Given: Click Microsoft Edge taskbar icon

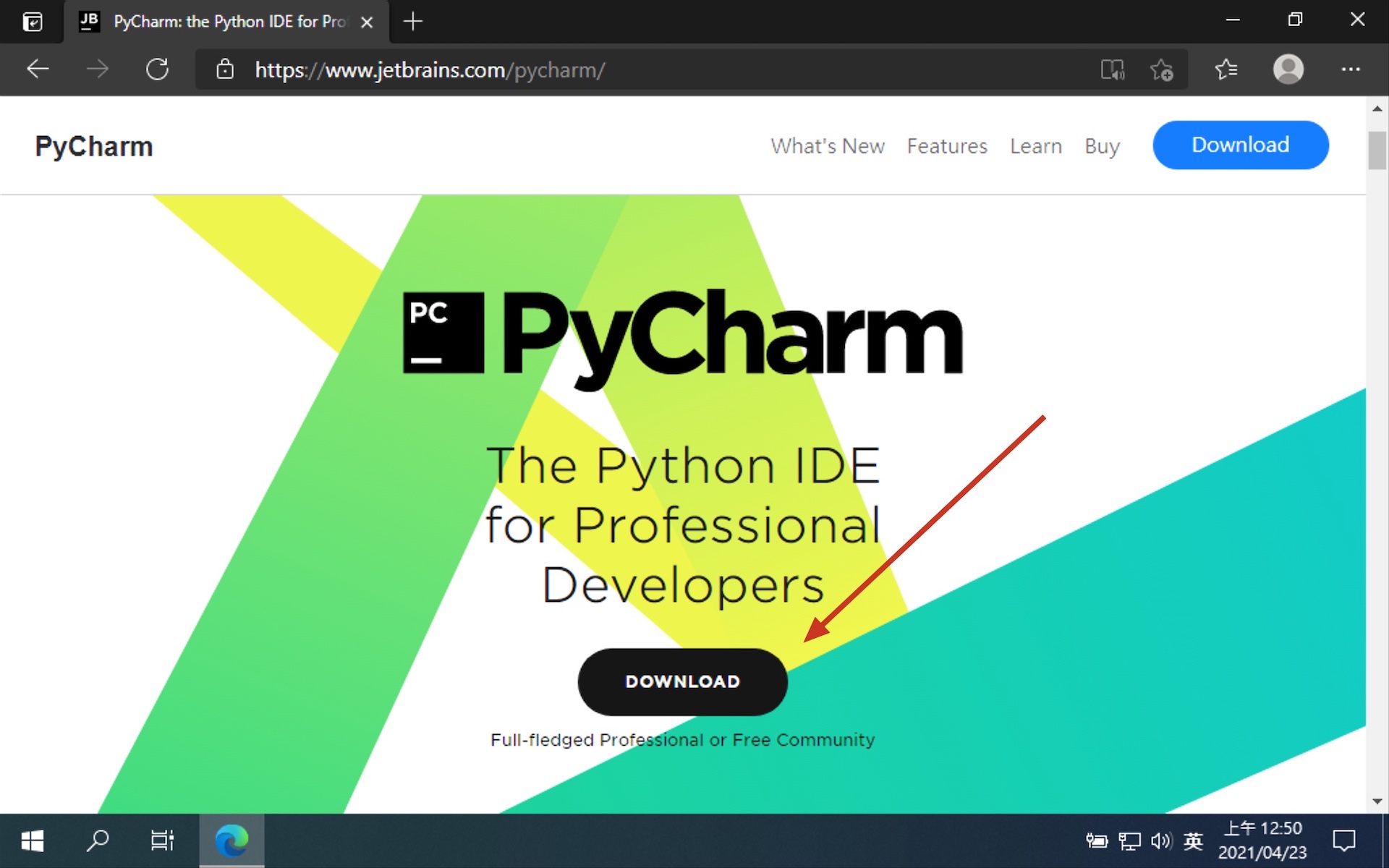Looking at the screenshot, I should tap(231, 841).
